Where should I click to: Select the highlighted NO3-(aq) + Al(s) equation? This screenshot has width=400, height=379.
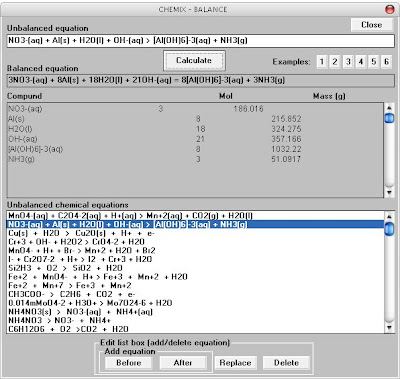[x=195, y=224]
